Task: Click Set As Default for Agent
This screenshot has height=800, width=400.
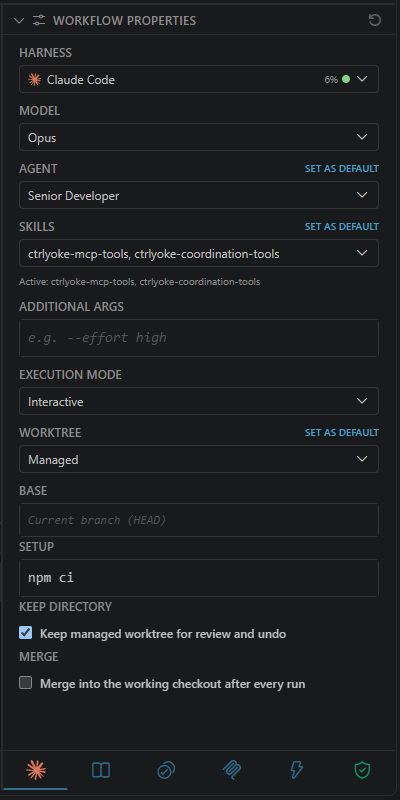Action: pos(341,168)
